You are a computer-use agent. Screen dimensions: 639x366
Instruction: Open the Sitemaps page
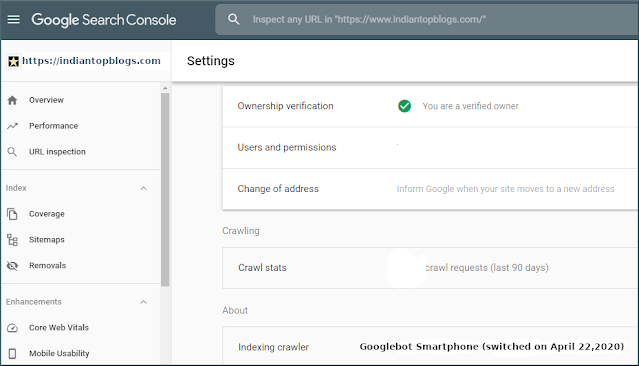click(x=46, y=240)
